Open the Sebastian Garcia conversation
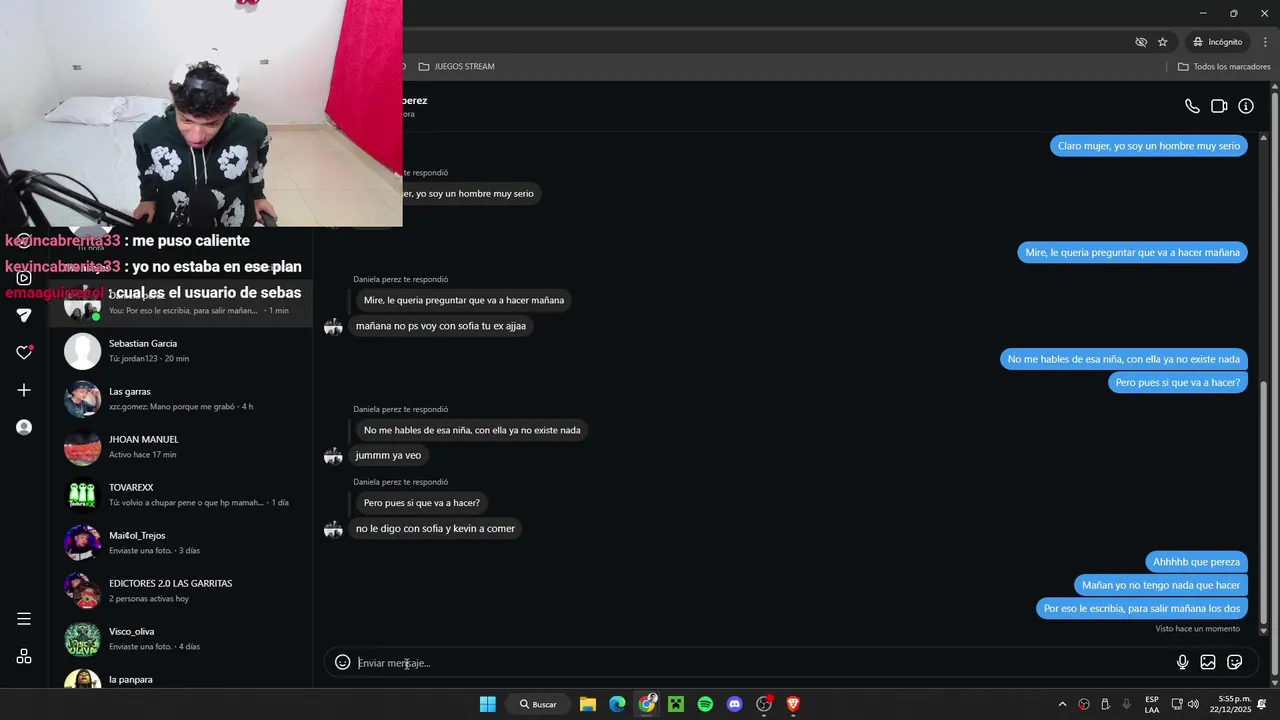The width and height of the screenshot is (1280, 720). [181, 351]
